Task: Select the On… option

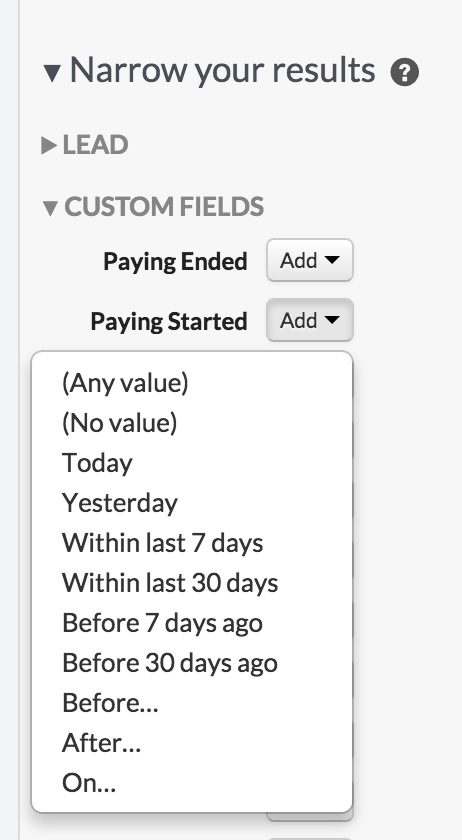Action: (x=88, y=783)
